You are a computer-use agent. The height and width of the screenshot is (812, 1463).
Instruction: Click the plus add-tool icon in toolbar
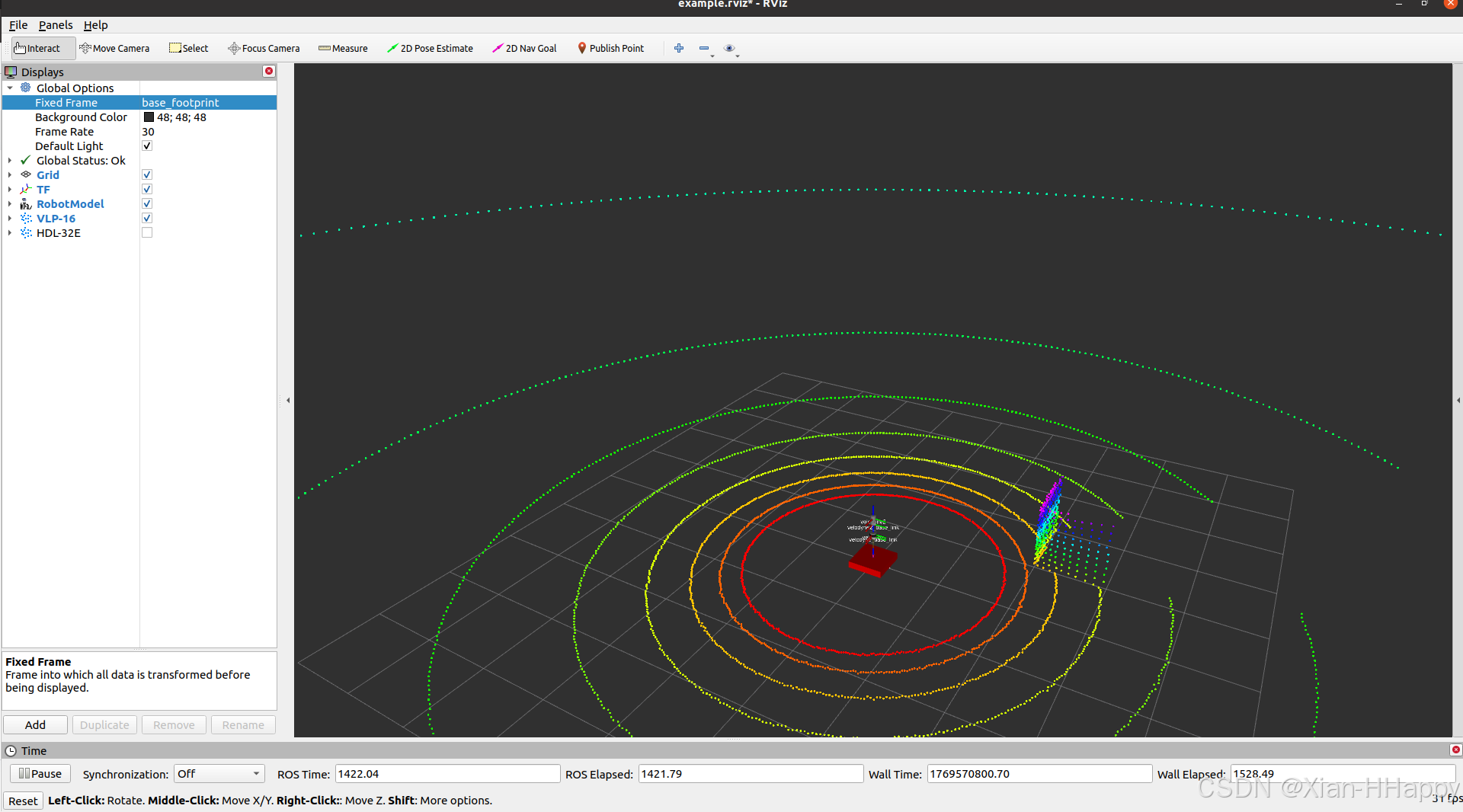(x=679, y=48)
